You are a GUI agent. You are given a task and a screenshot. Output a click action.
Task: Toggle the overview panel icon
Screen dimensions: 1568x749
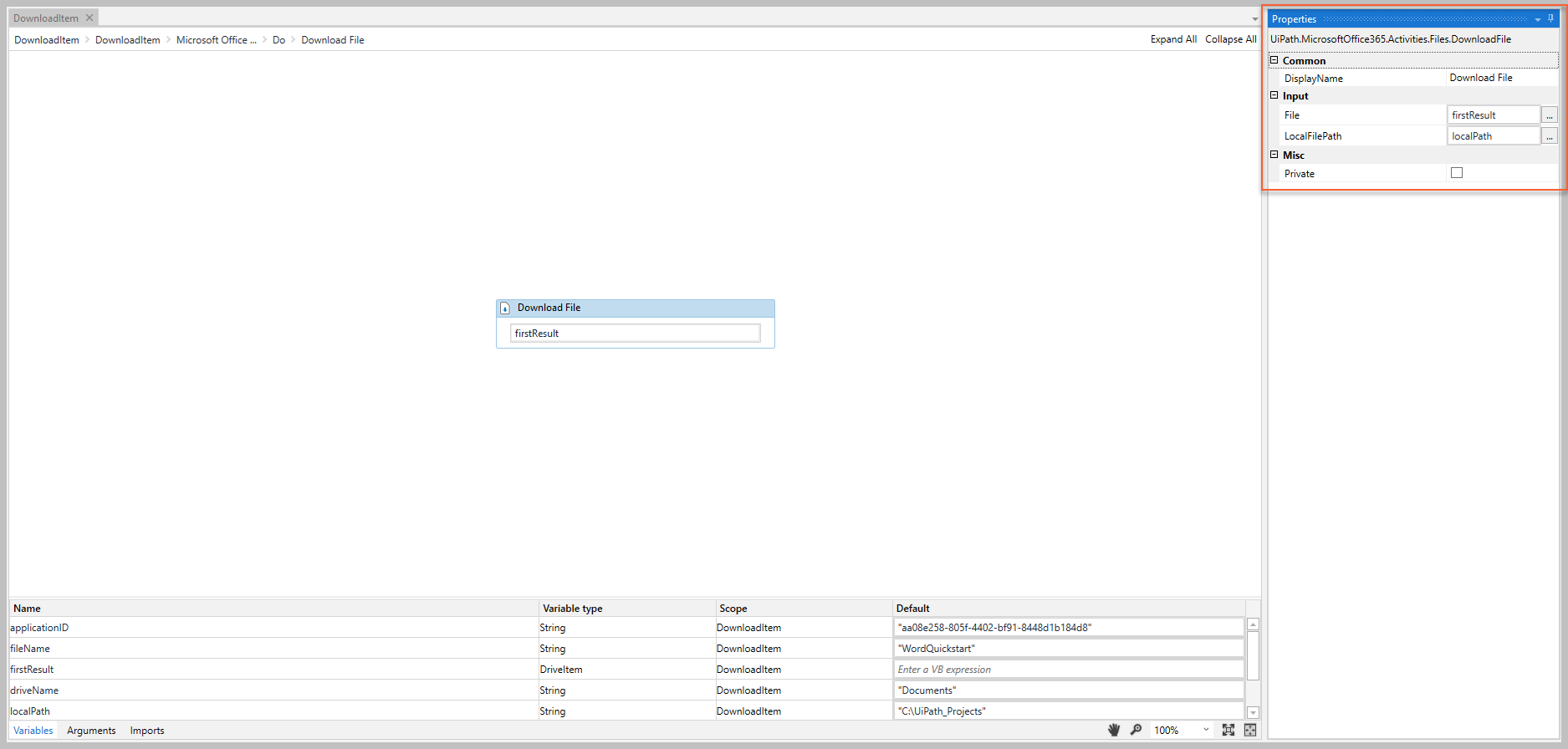coord(1249,730)
